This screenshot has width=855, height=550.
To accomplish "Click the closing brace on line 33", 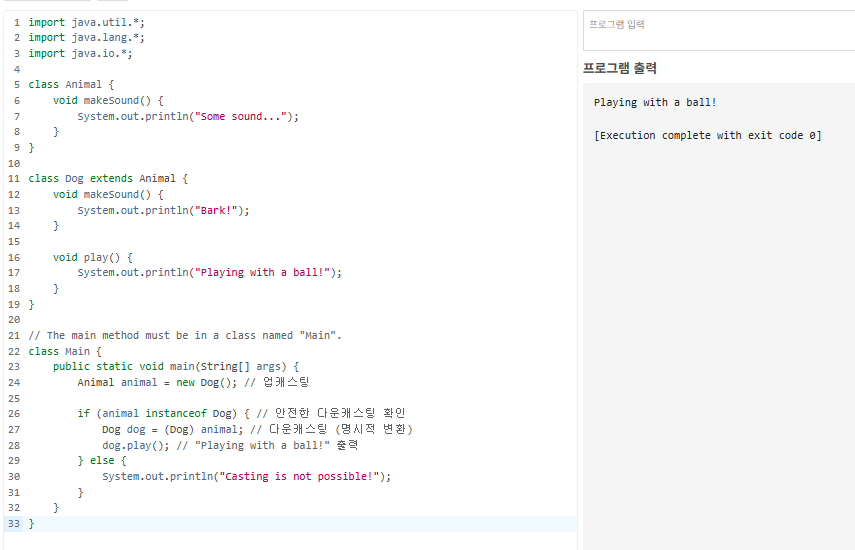I will pos(31,524).
